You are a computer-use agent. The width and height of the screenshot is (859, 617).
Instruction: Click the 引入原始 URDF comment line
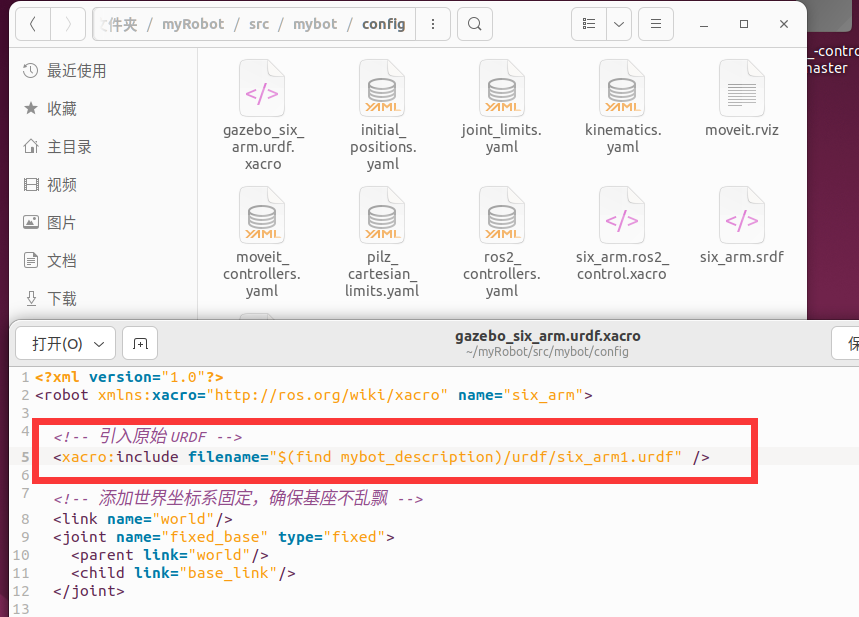coord(147,437)
